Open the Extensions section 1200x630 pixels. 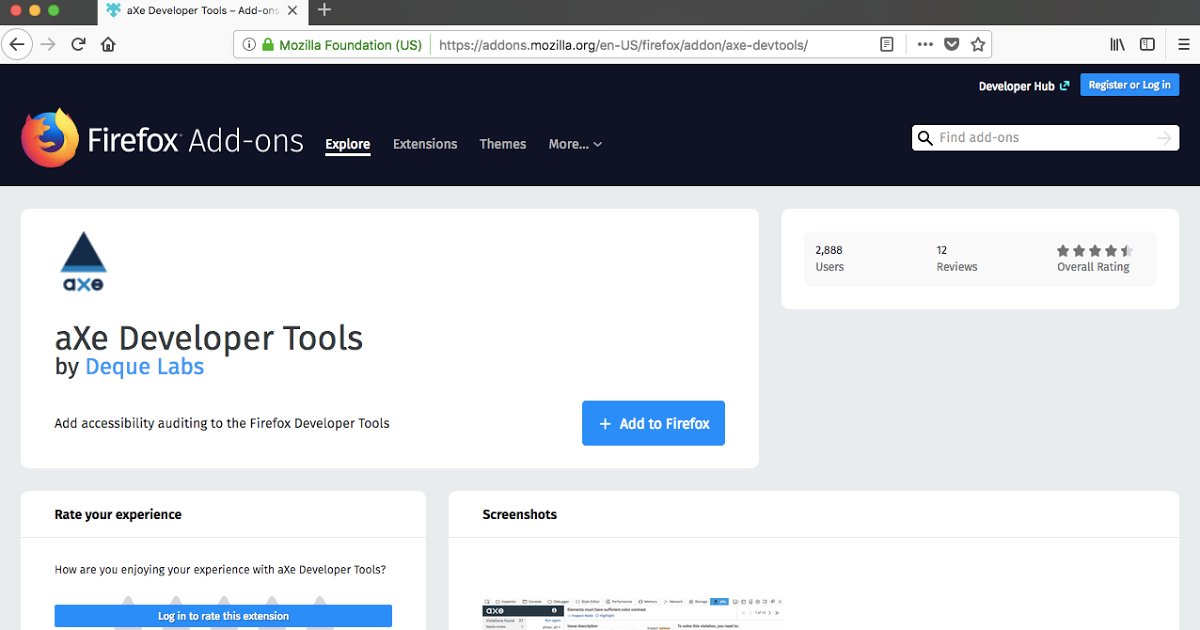coord(425,144)
